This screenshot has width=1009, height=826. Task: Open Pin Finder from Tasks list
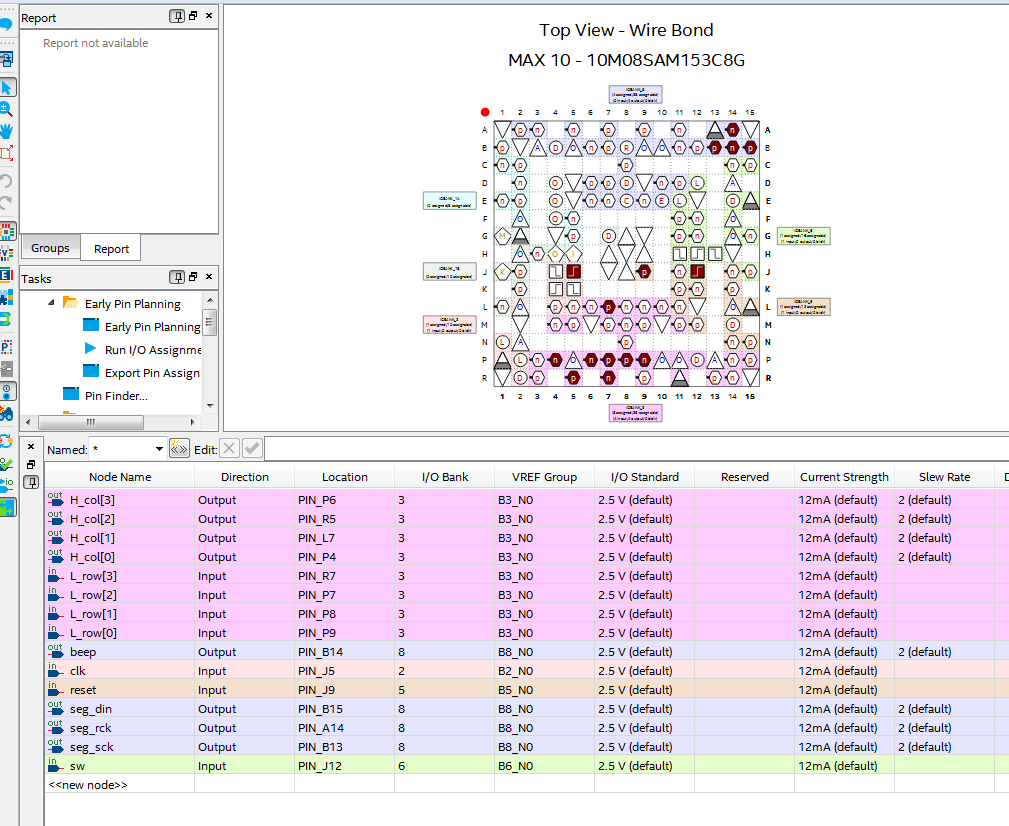116,396
